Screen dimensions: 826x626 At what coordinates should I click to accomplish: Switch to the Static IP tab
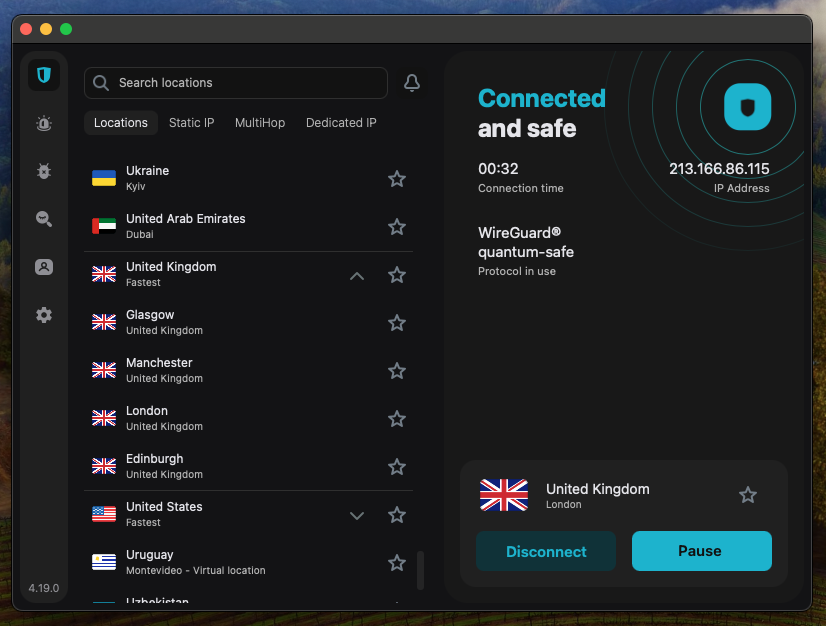click(x=191, y=123)
